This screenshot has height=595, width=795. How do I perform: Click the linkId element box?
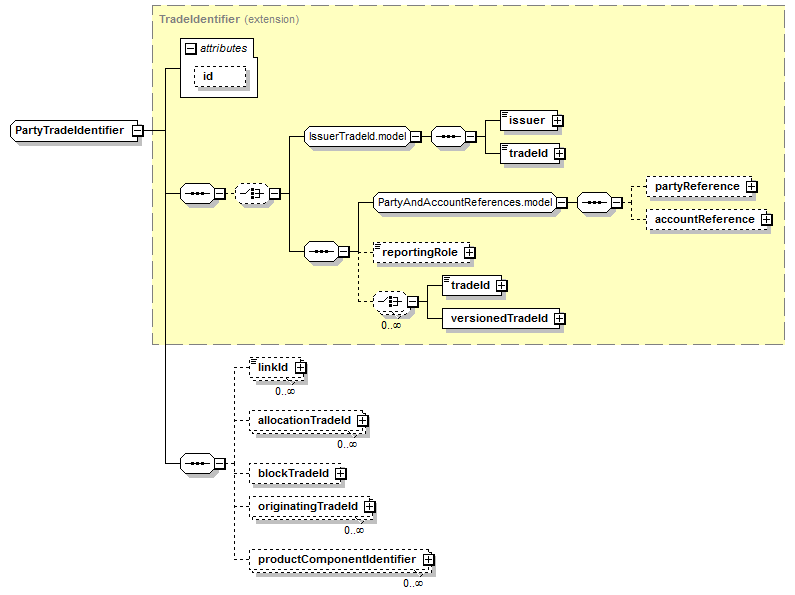click(x=275, y=367)
